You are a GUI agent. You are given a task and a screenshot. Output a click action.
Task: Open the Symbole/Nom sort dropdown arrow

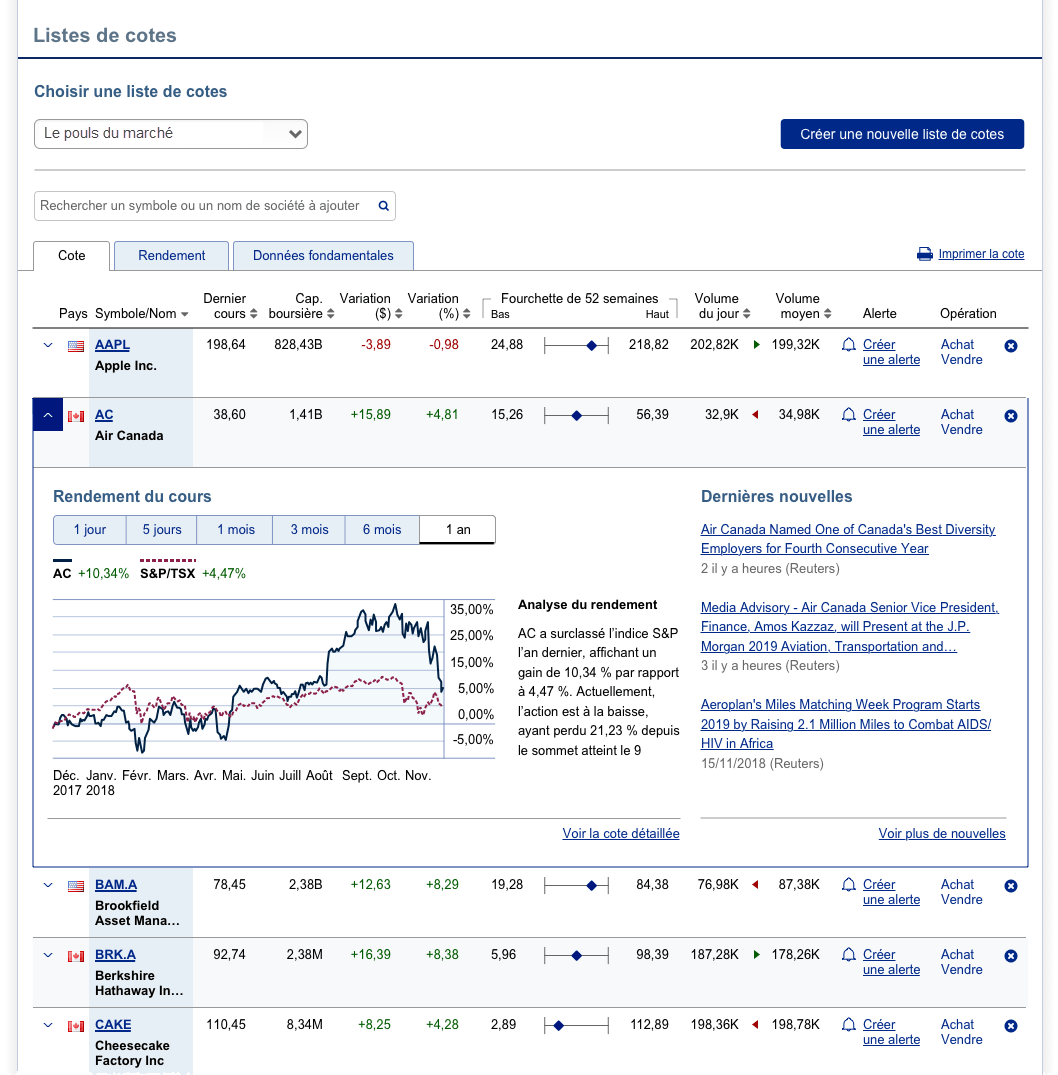pos(184,315)
